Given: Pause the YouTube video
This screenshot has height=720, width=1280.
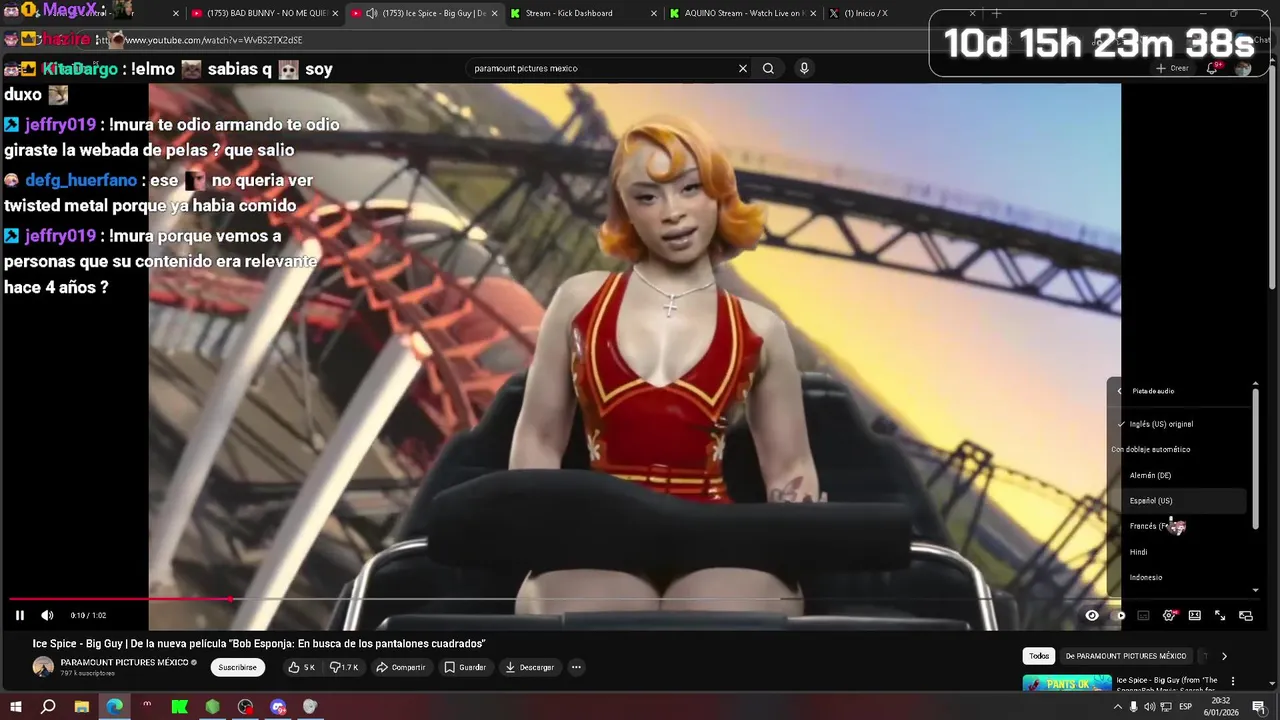Looking at the screenshot, I should pos(19,615).
